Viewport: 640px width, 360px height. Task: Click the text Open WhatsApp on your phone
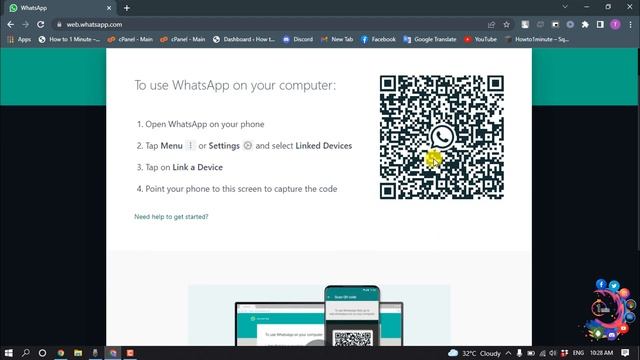(x=205, y=124)
